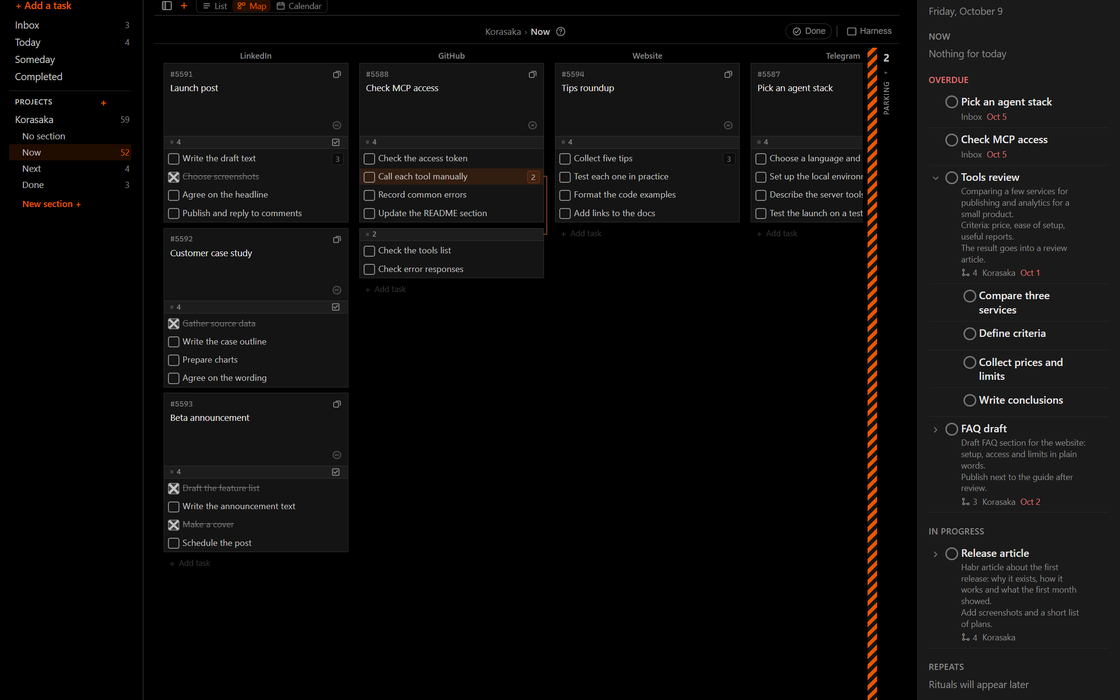Image resolution: width=1120 pixels, height=700 pixels.
Task: Click the badge 2 on Call each tool manually
Action: coord(533,177)
